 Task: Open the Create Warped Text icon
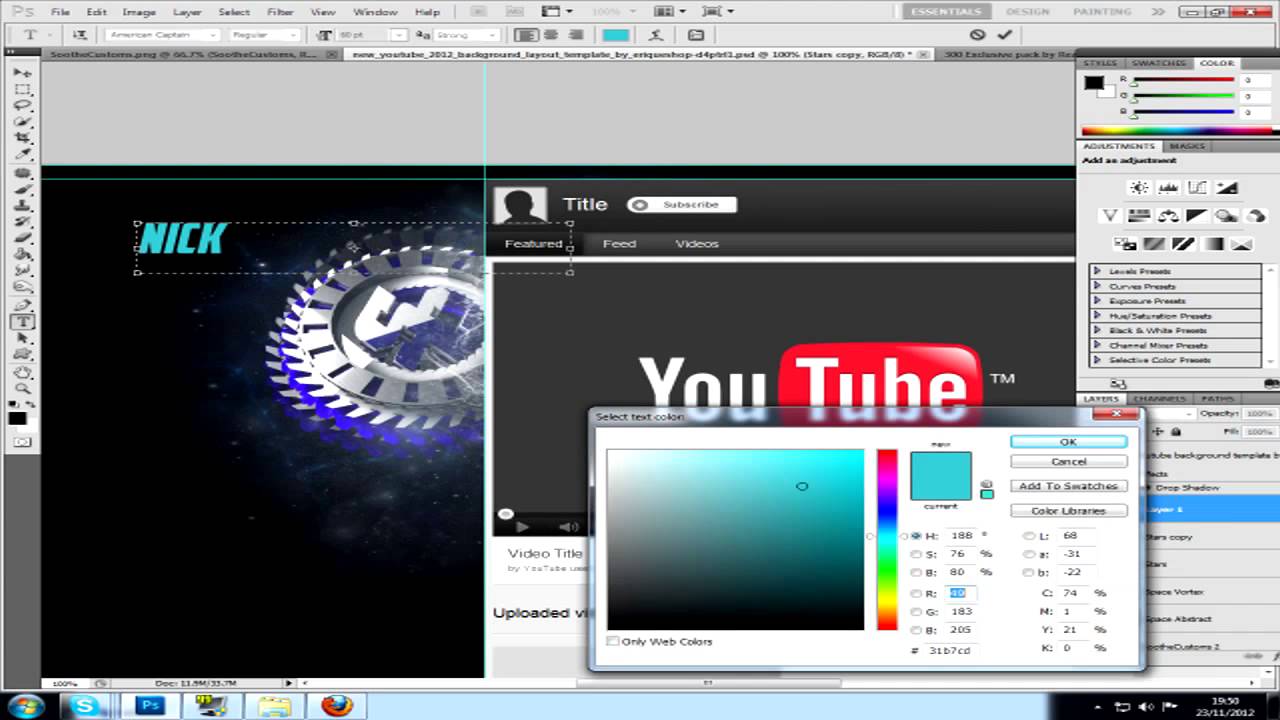(658, 35)
